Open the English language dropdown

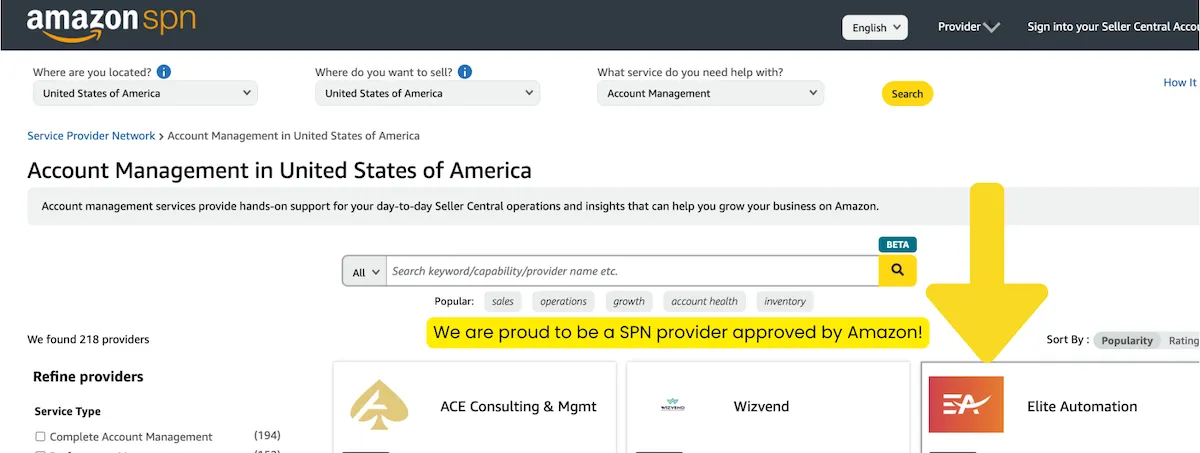click(875, 27)
